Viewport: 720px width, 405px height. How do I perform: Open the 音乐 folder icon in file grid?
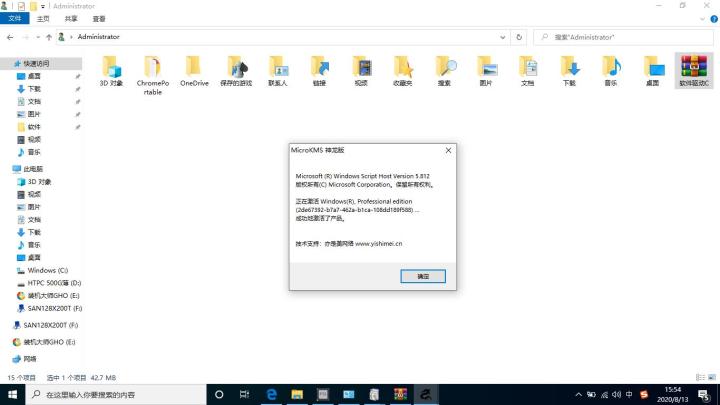click(611, 67)
